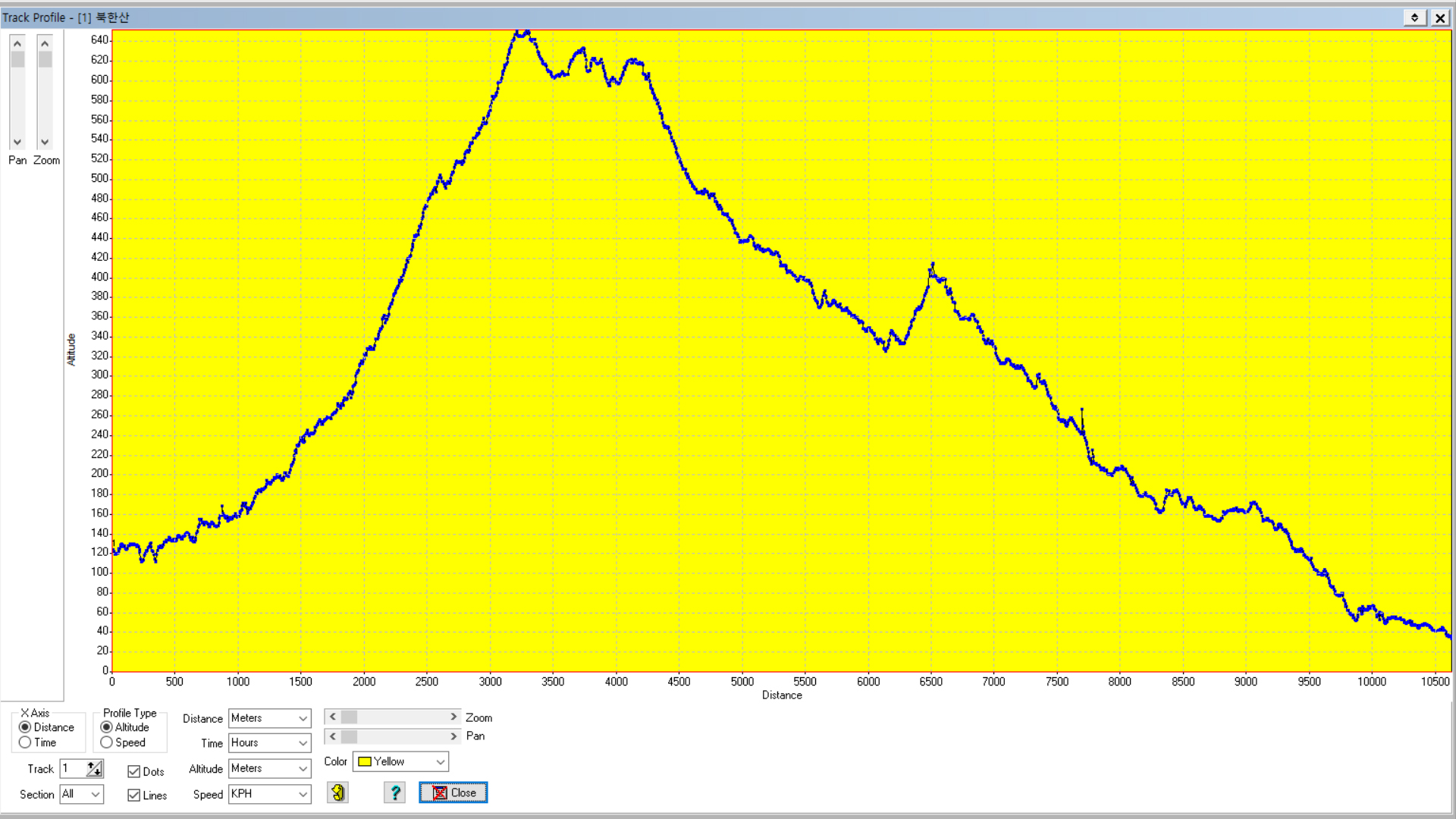Click the horizontal Zoom scrollbar thumb

pos(349,717)
